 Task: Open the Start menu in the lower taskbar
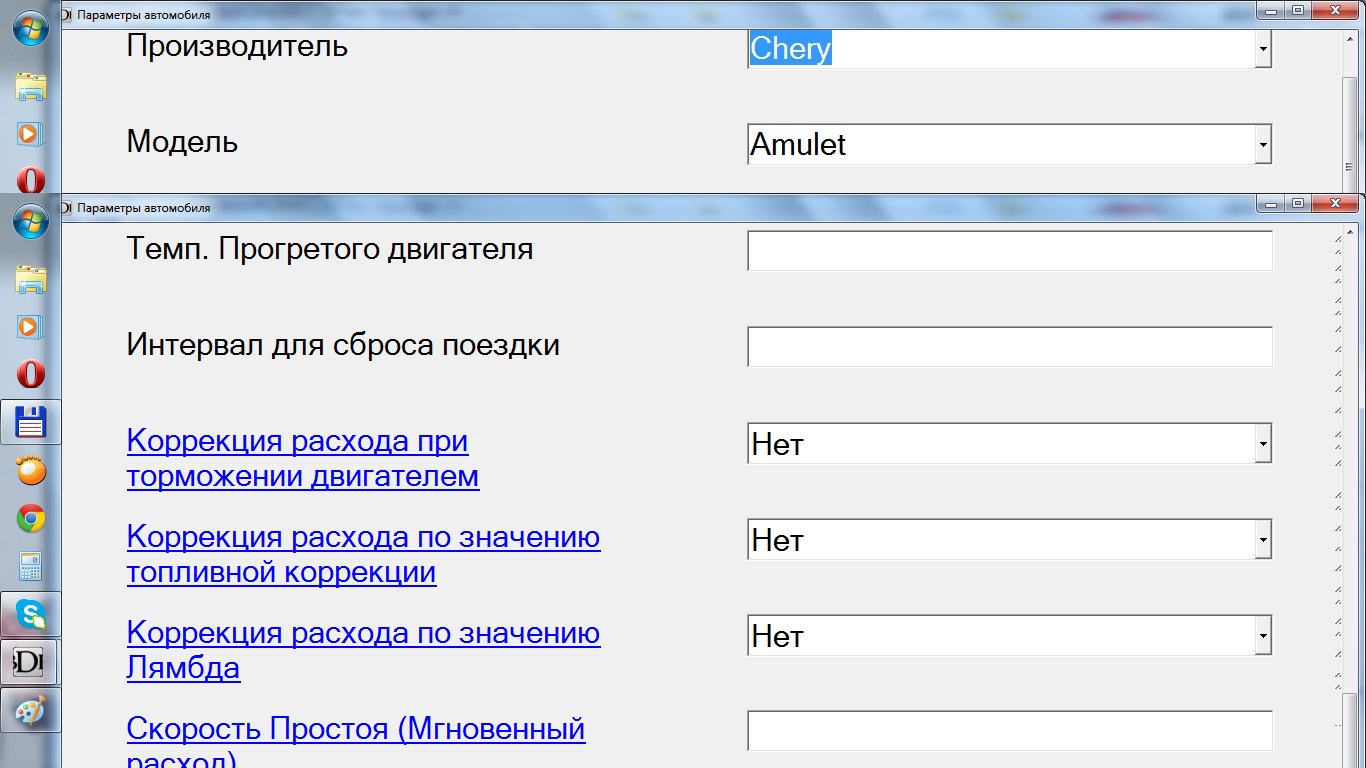point(30,221)
